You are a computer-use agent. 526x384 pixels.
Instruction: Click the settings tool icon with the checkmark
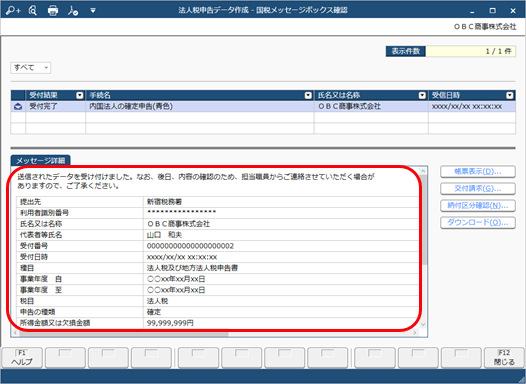point(73,10)
